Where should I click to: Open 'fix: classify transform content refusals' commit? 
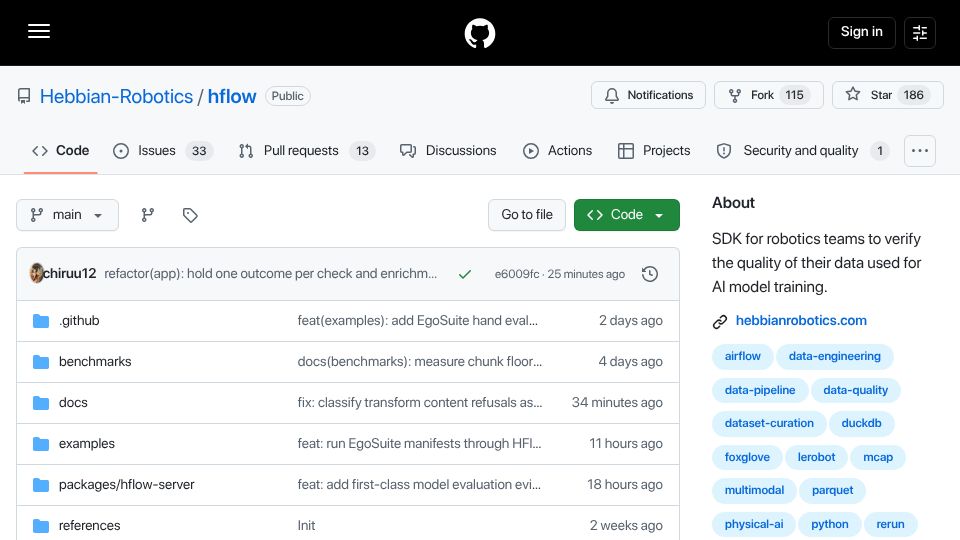point(420,403)
